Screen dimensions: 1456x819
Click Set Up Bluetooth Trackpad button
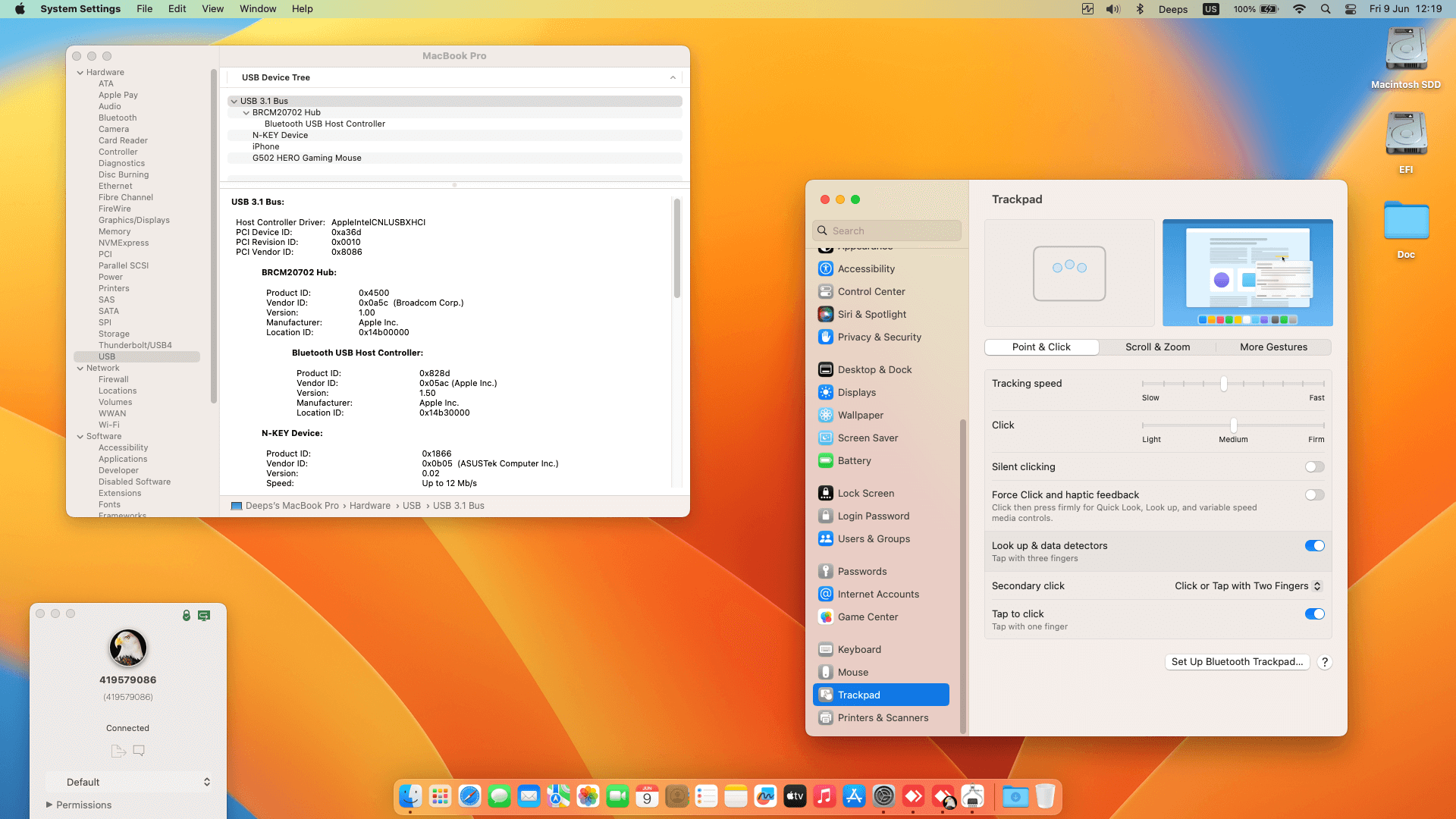(x=1237, y=661)
